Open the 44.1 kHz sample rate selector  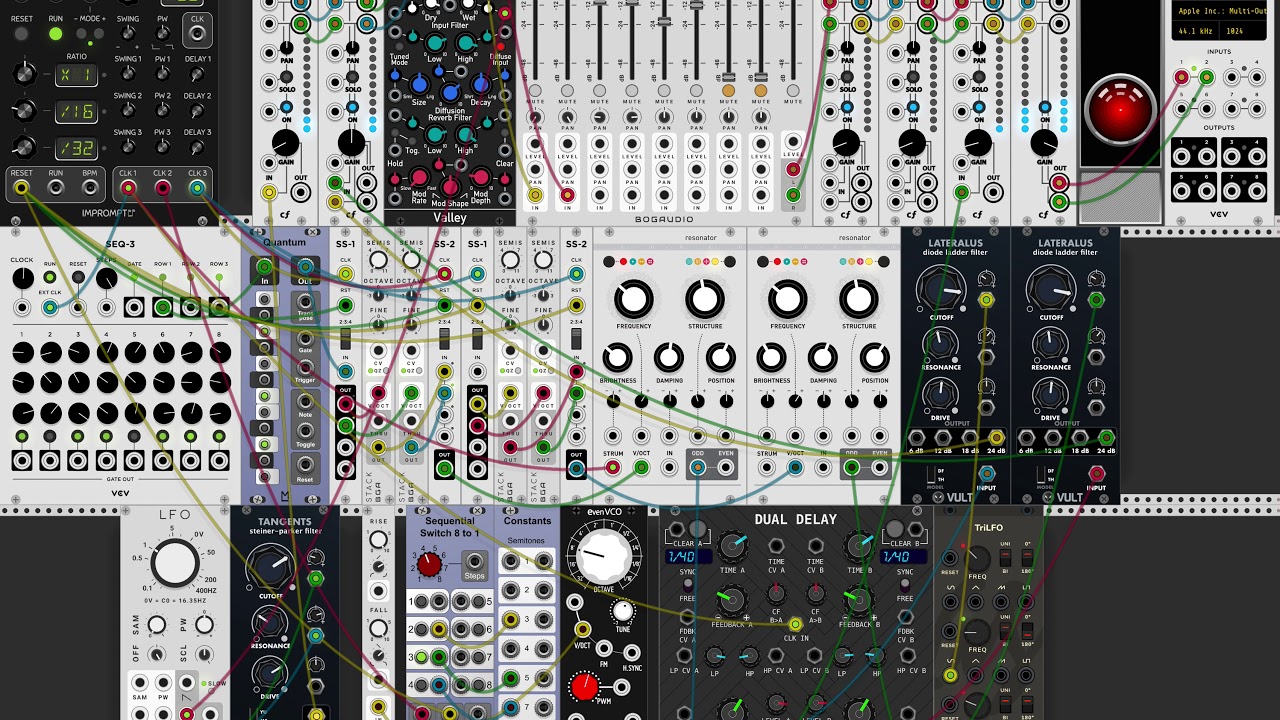[1194, 31]
